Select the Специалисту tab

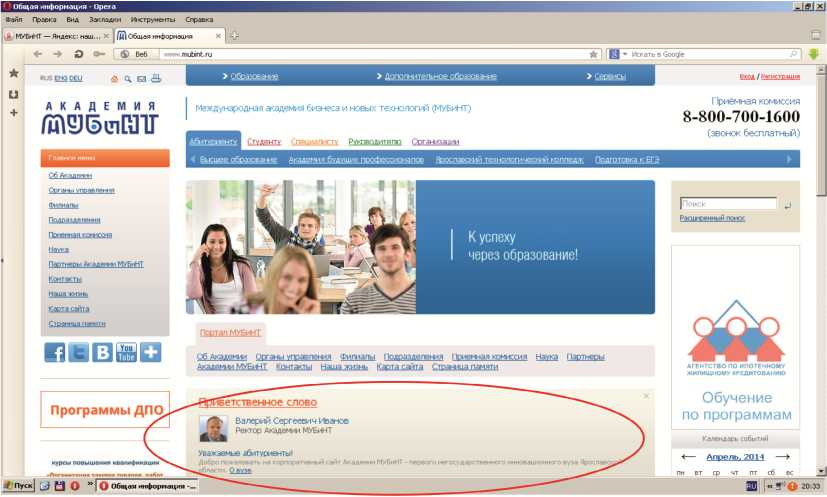pyautogui.click(x=314, y=141)
